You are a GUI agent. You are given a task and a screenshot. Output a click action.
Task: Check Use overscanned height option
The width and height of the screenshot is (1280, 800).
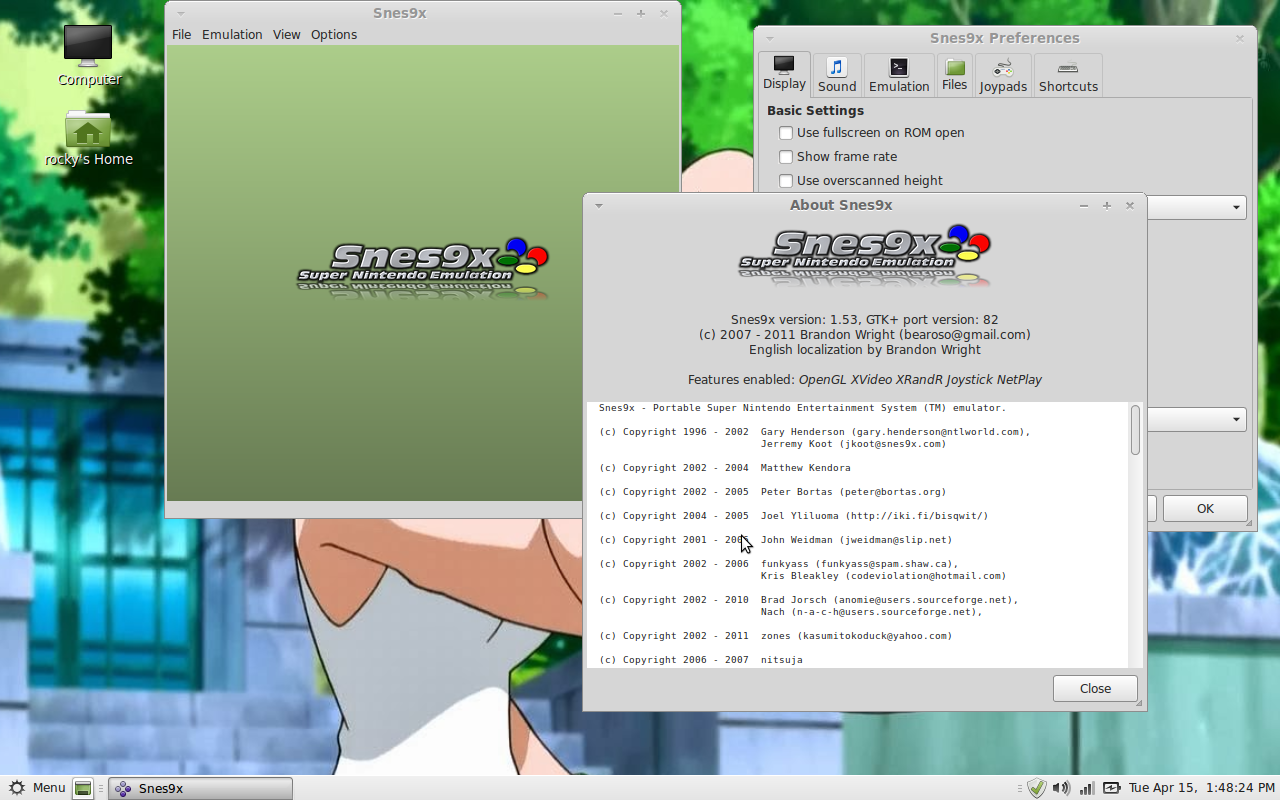(786, 181)
